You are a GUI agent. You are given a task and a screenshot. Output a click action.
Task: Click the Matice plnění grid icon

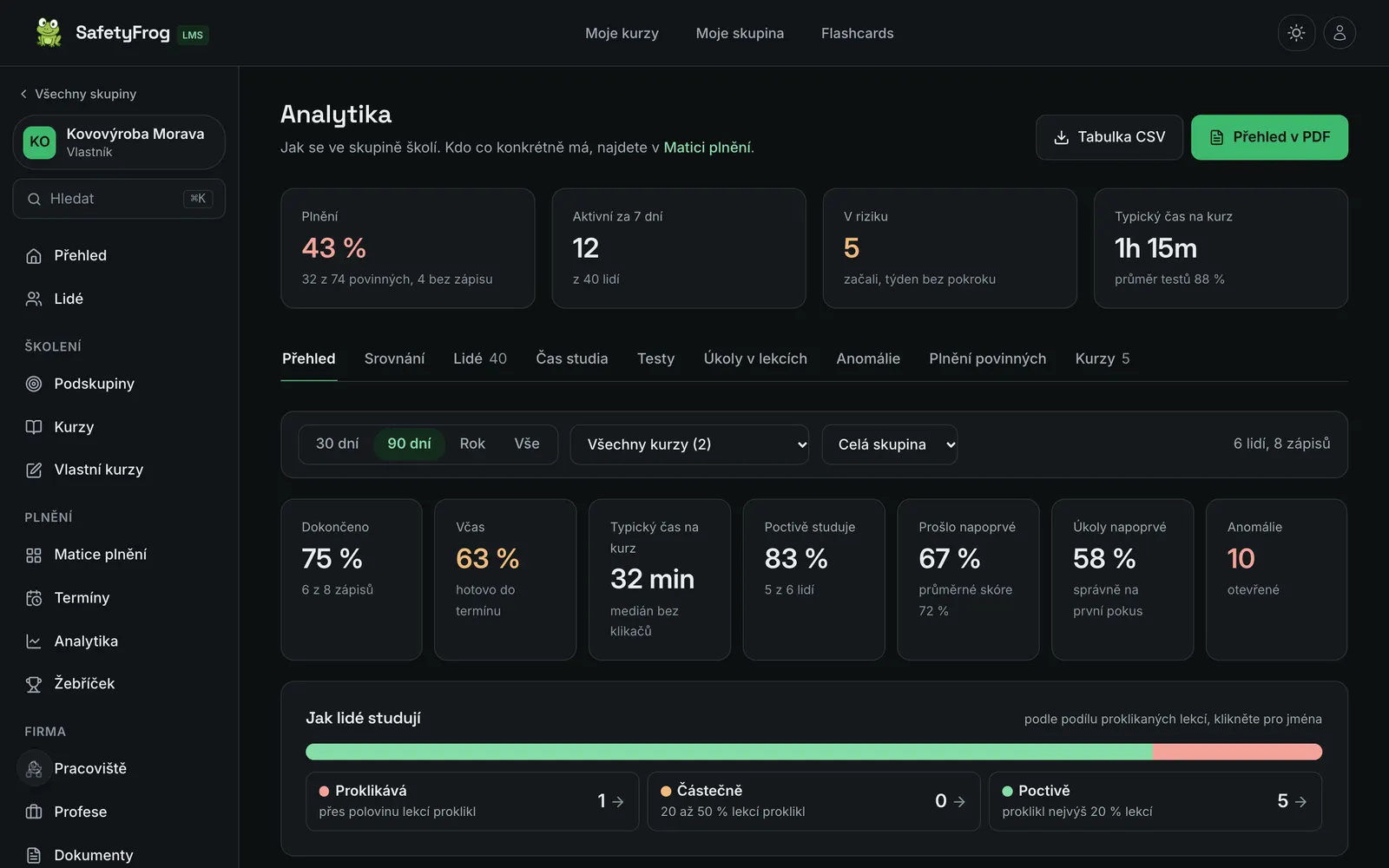tap(34, 555)
